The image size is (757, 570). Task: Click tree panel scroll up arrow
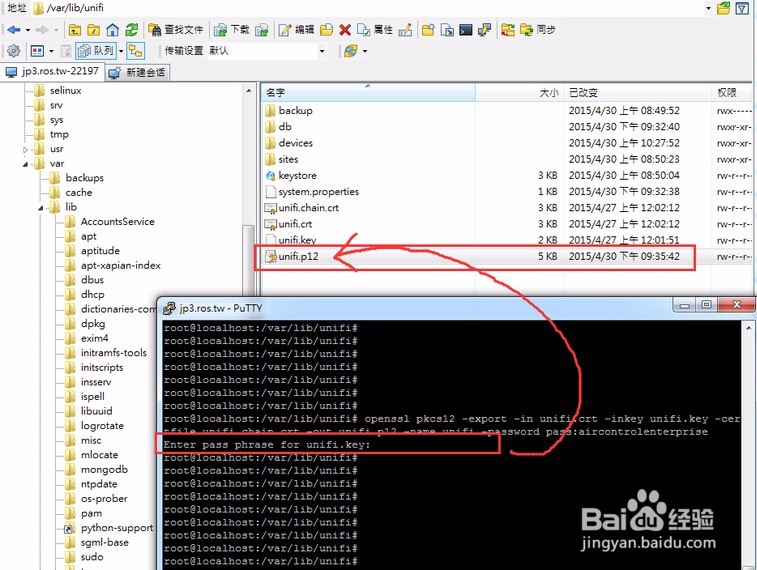point(249,90)
